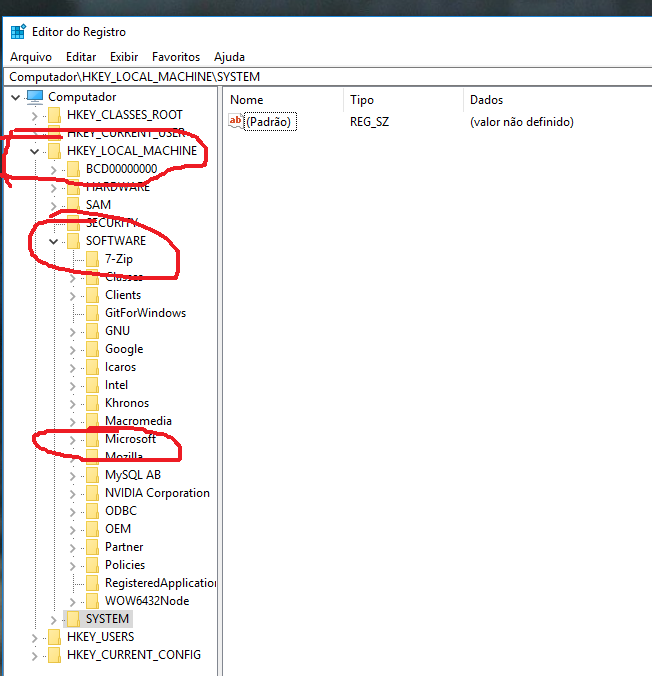Select the Icaros folder icon
Screen dimensions: 652x676
click(92, 367)
